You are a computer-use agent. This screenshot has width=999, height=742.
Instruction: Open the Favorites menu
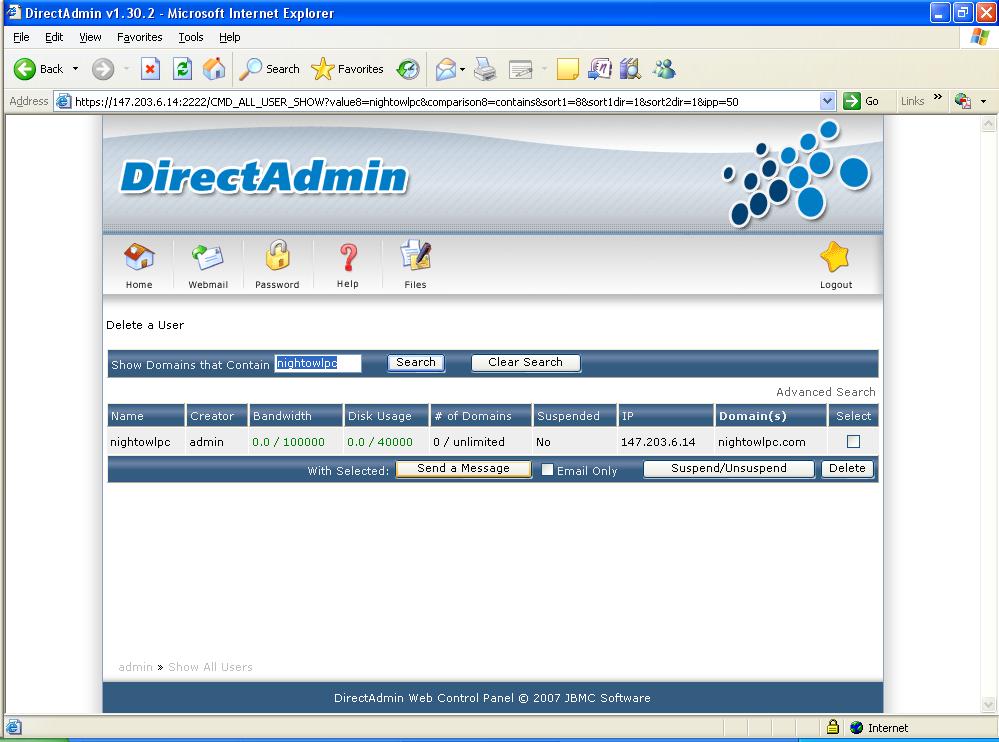pos(140,37)
